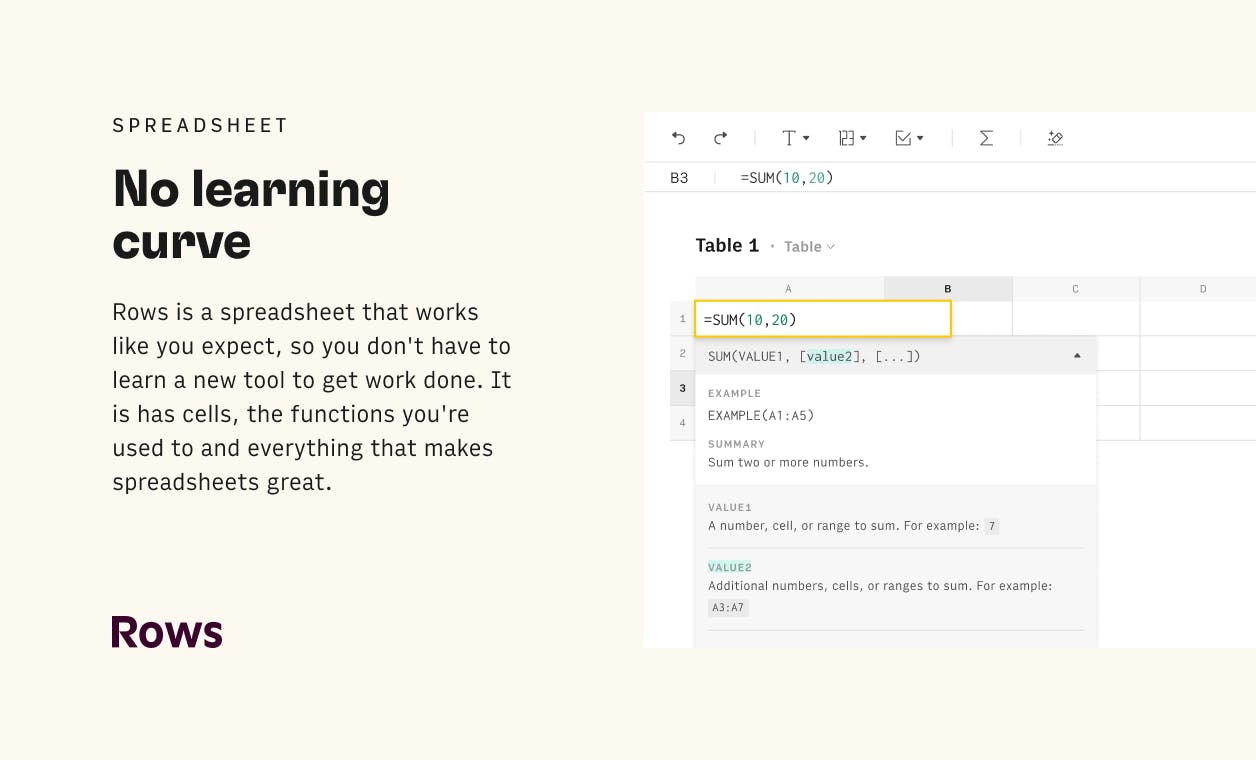This screenshot has height=760, width=1256.
Task: Collapse the SUM function help panel
Action: pyautogui.click(x=1077, y=356)
